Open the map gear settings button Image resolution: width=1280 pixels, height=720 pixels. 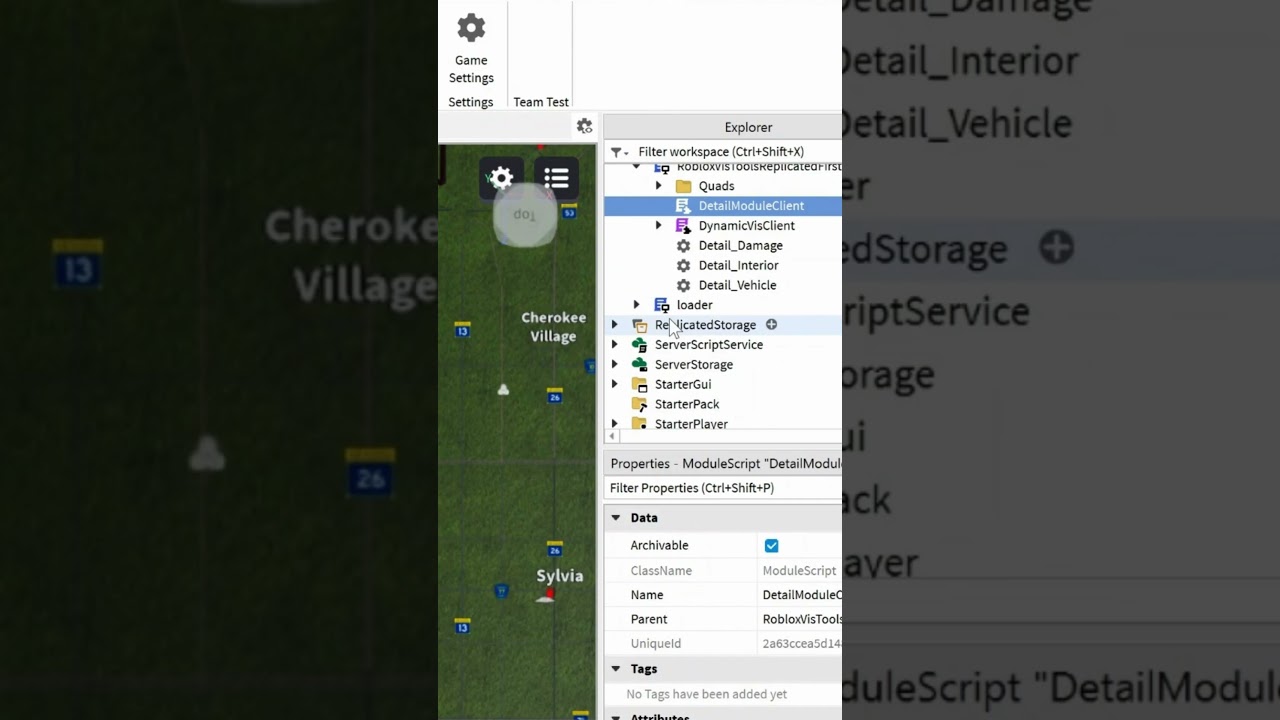coord(502,179)
